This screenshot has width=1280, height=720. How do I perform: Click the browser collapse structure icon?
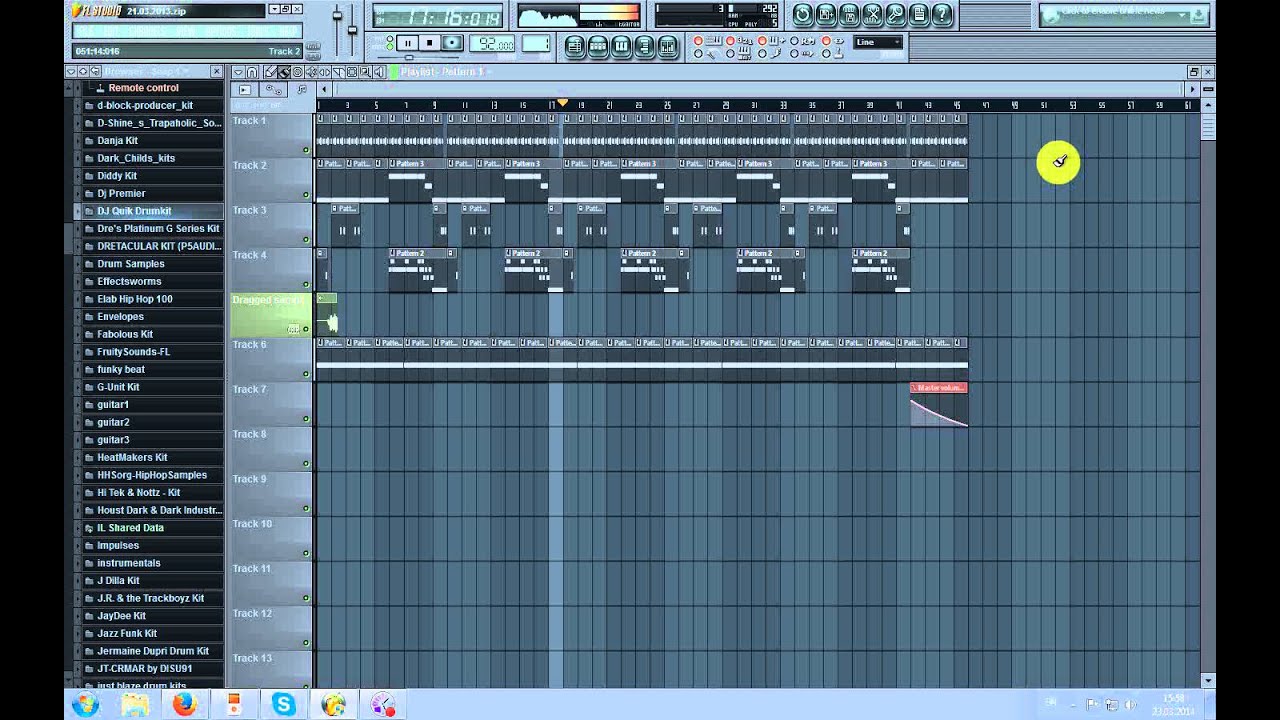[83, 72]
